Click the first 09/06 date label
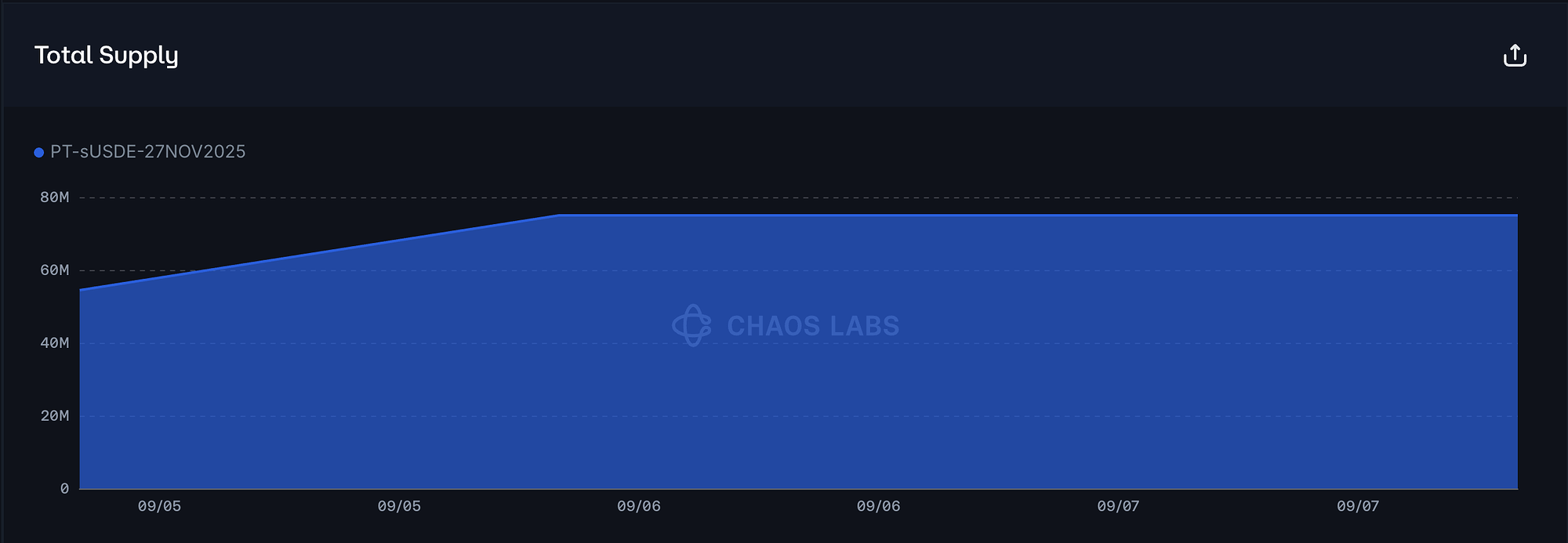 click(639, 506)
